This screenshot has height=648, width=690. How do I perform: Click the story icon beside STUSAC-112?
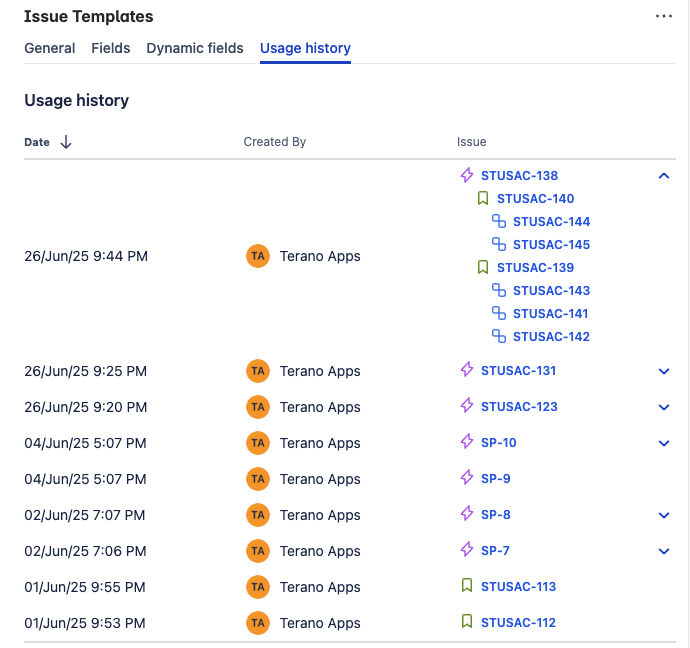click(467, 622)
